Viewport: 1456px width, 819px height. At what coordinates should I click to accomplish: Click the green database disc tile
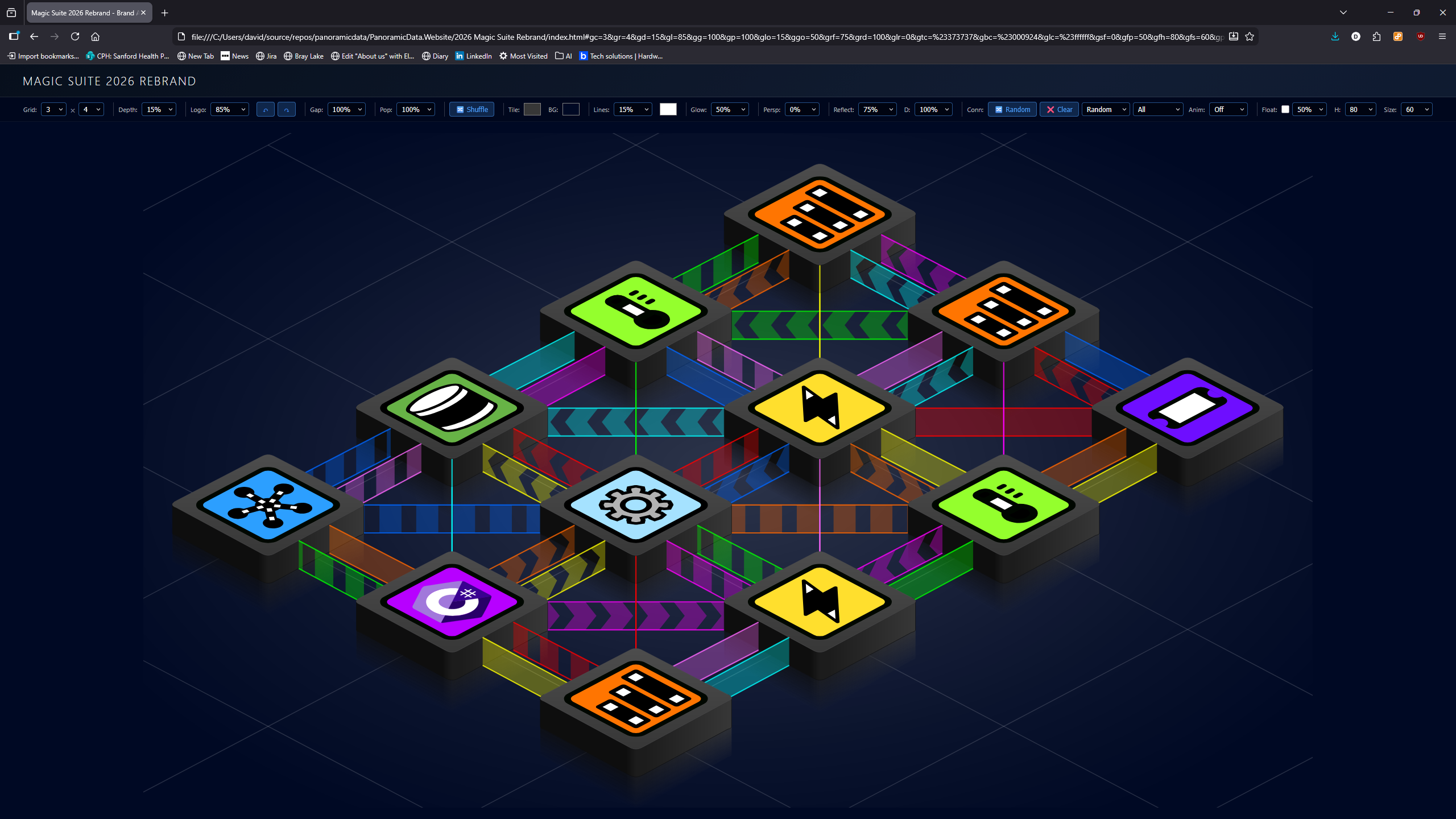tap(452, 408)
